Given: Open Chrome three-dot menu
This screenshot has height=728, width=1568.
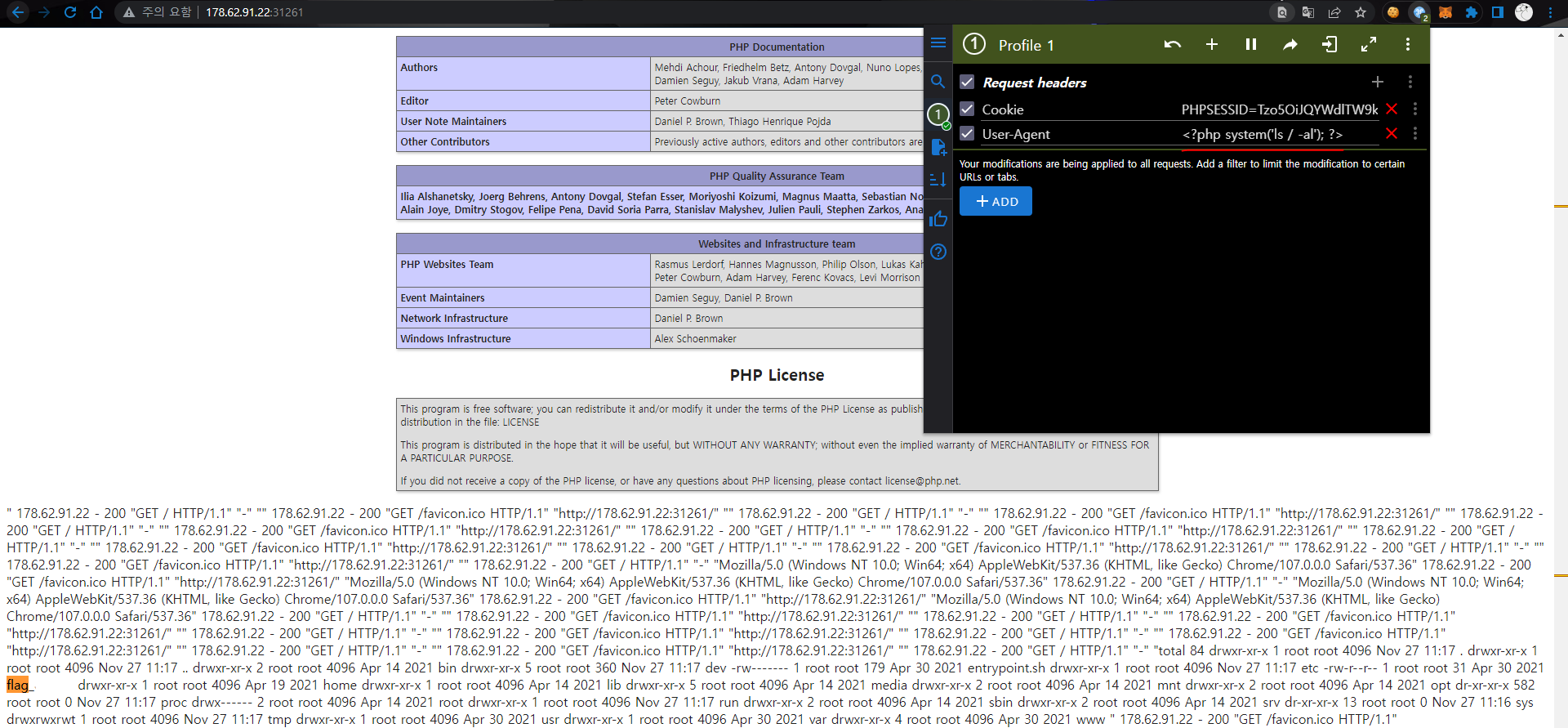Looking at the screenshot, I should pyautogui.click(x=1550, y=12).
